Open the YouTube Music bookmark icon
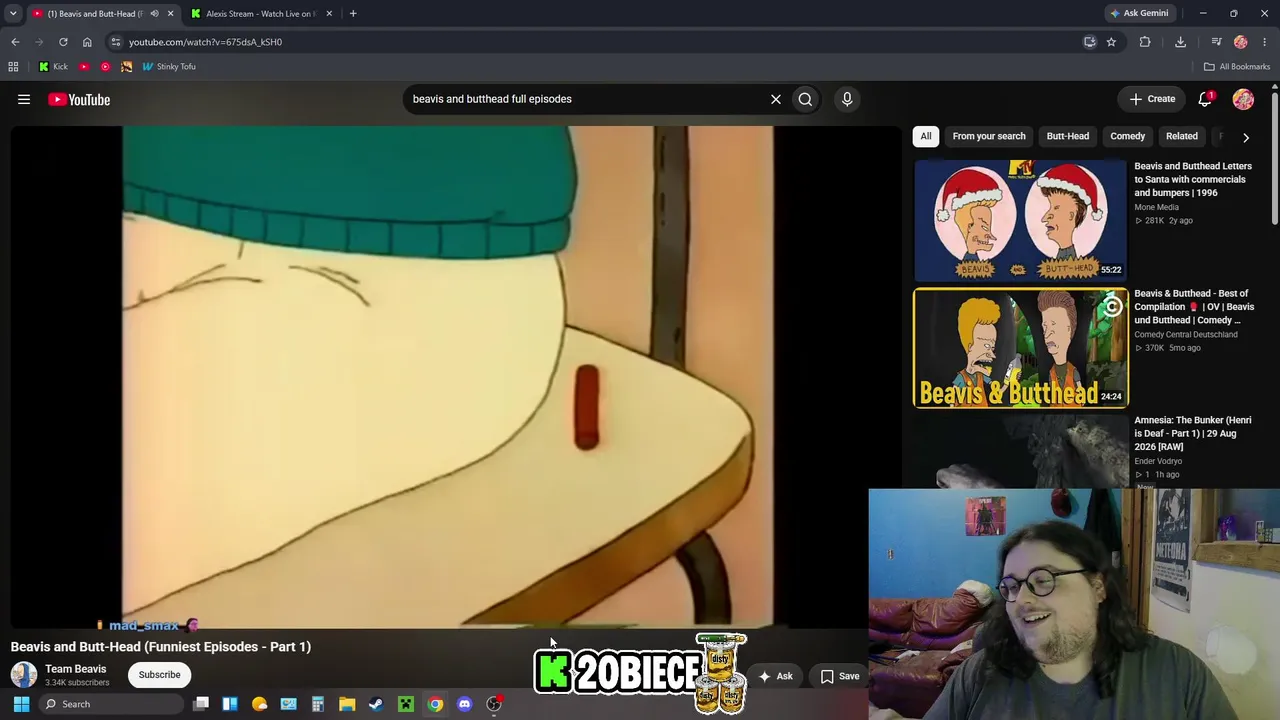This screenshot has width=1280, height=720. click(x=105, y=67)
